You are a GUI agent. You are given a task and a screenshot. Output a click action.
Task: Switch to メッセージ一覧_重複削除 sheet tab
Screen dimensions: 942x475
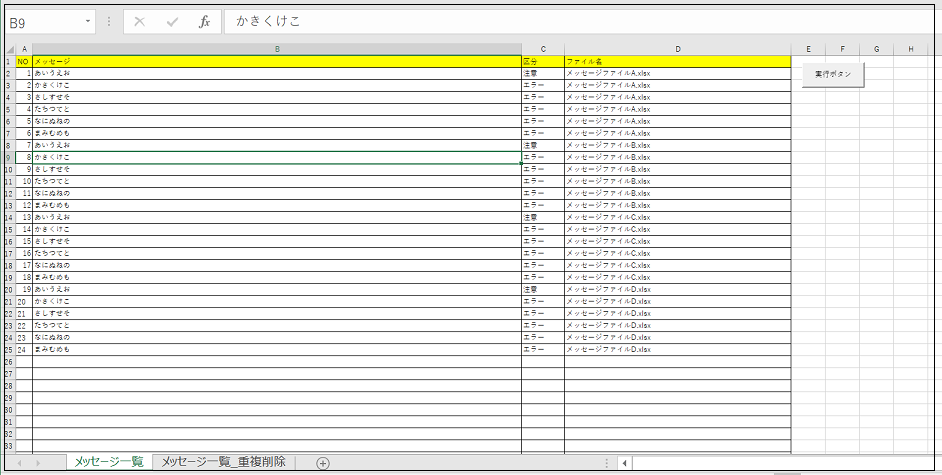(223, 462)
